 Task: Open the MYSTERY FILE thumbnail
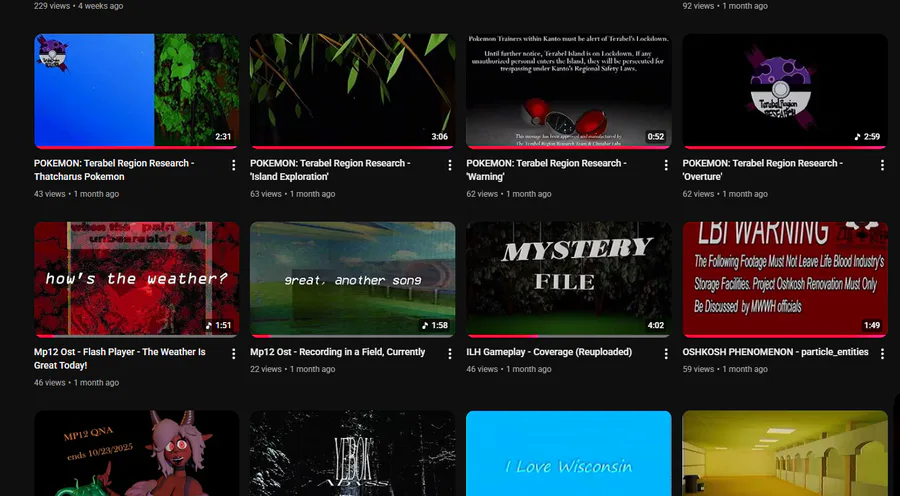(569, 280)
